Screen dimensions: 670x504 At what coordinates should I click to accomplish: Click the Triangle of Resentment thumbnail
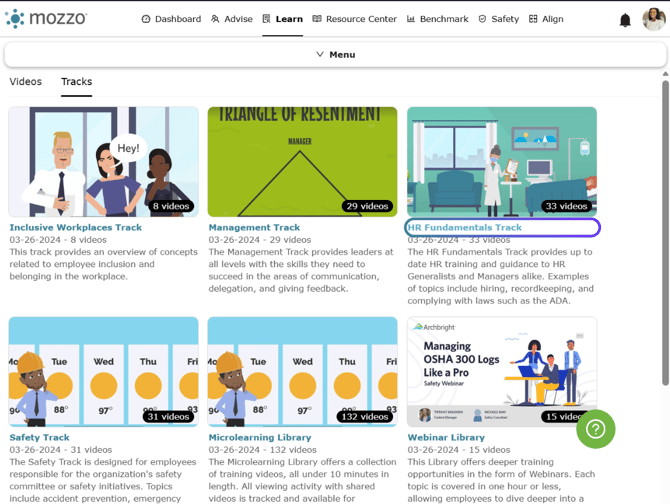[x=303, y=161]
